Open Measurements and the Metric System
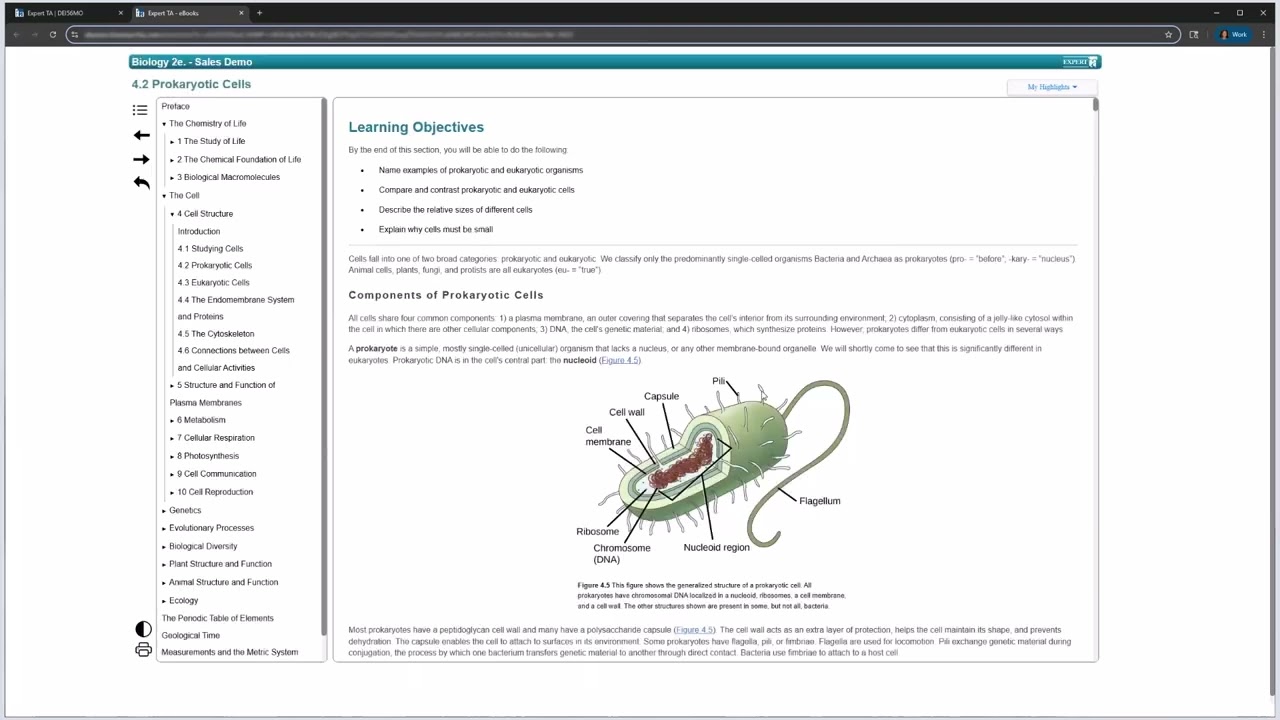Viewport: 1280px width, 720px height. (x=229, y=652)
